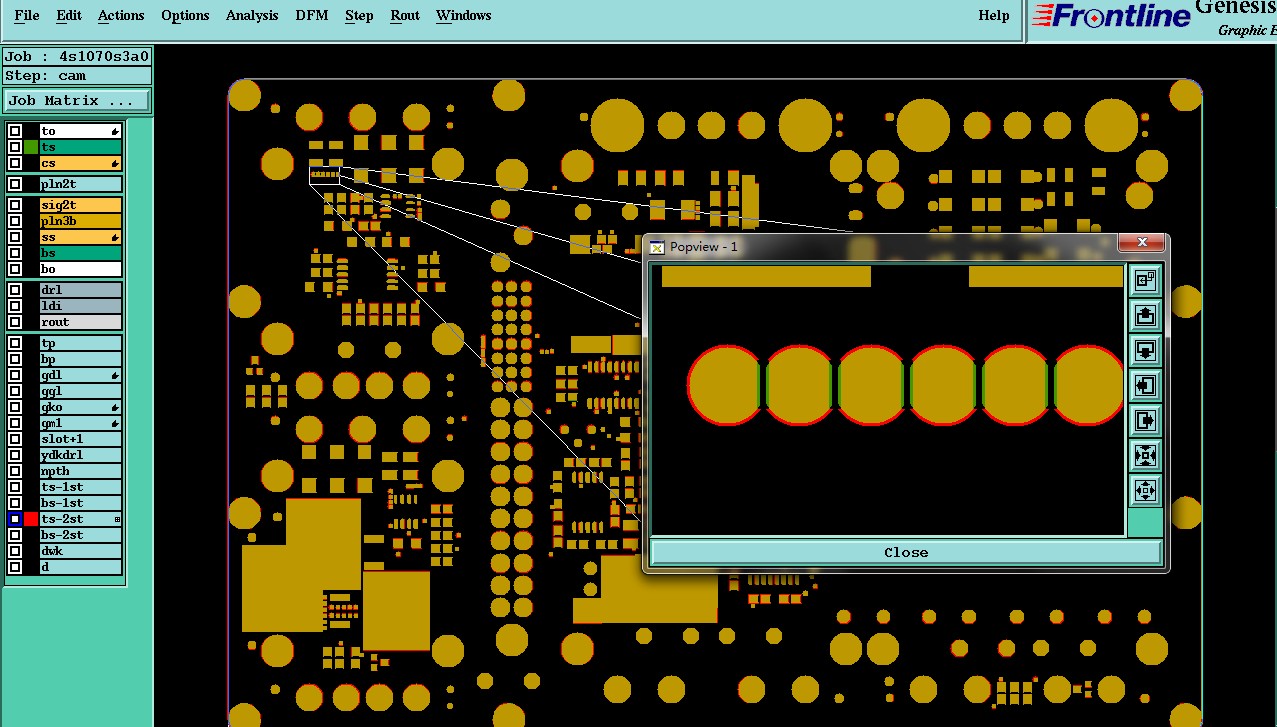The image size is (1277, 727).
Task: Click the green color swatch beside 'ts' layer
Action: click(x=31, y=147)
